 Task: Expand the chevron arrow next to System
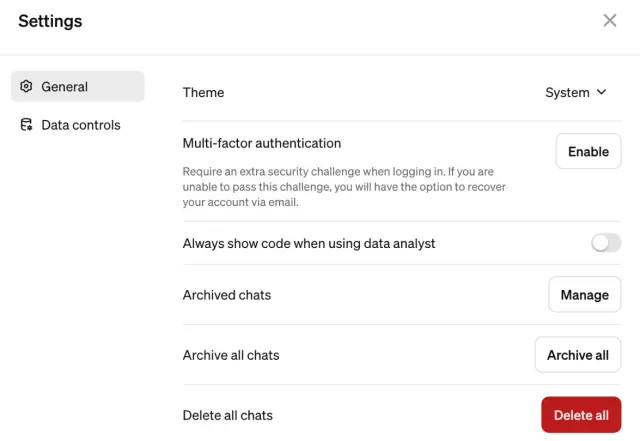coord(602,92)
